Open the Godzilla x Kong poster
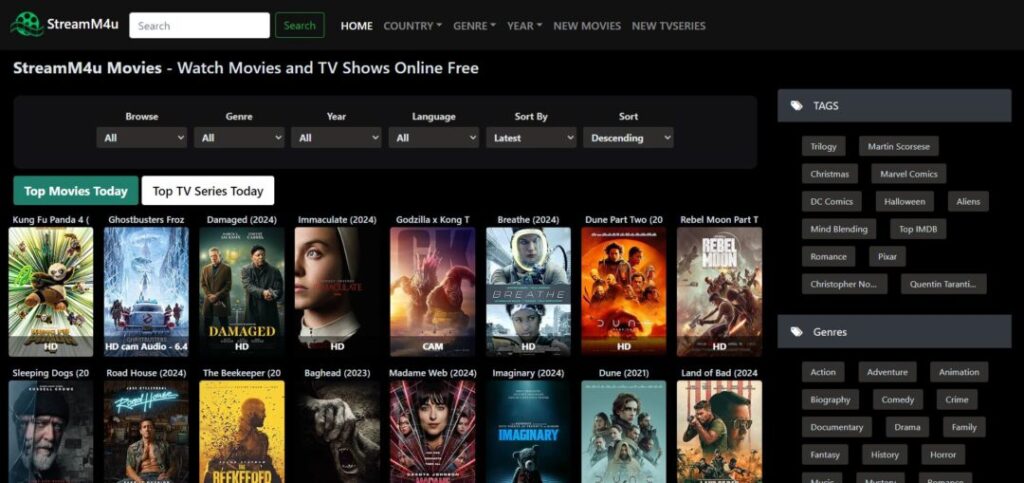The image size is (1024, 483). point(432,291)
